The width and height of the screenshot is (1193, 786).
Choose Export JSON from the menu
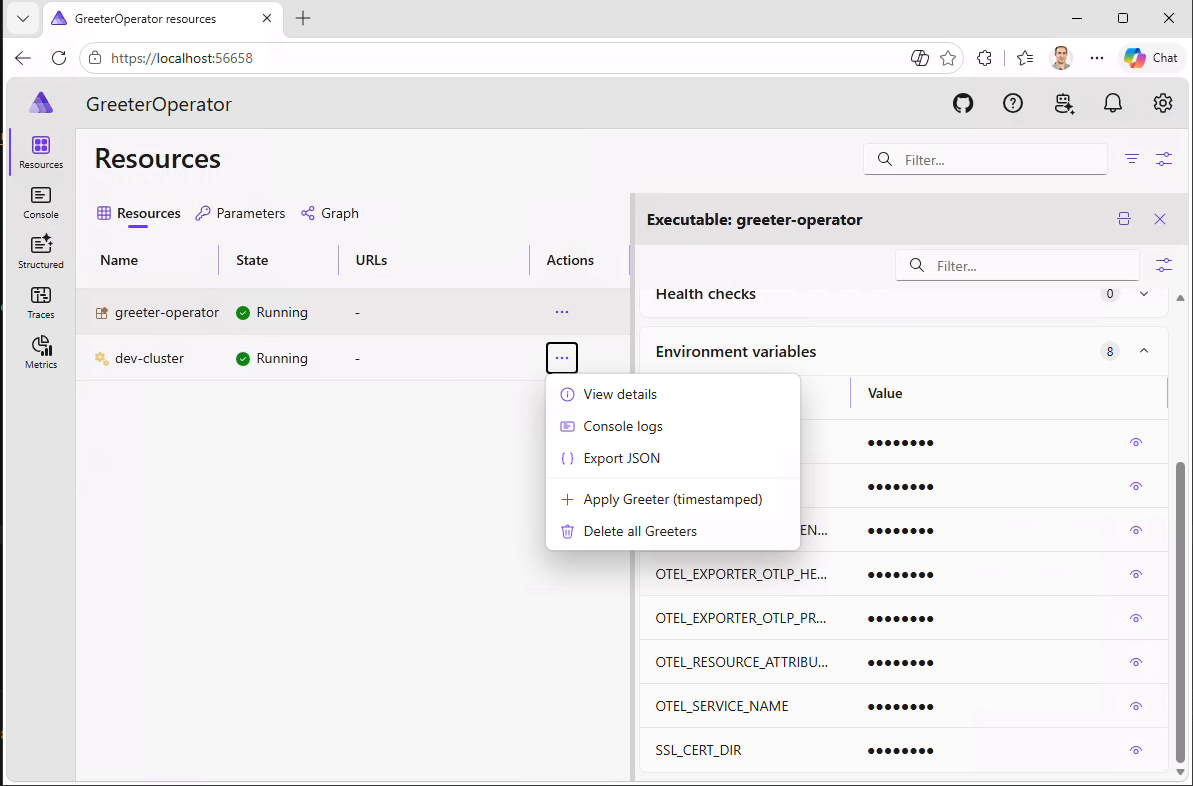(673, 458)
